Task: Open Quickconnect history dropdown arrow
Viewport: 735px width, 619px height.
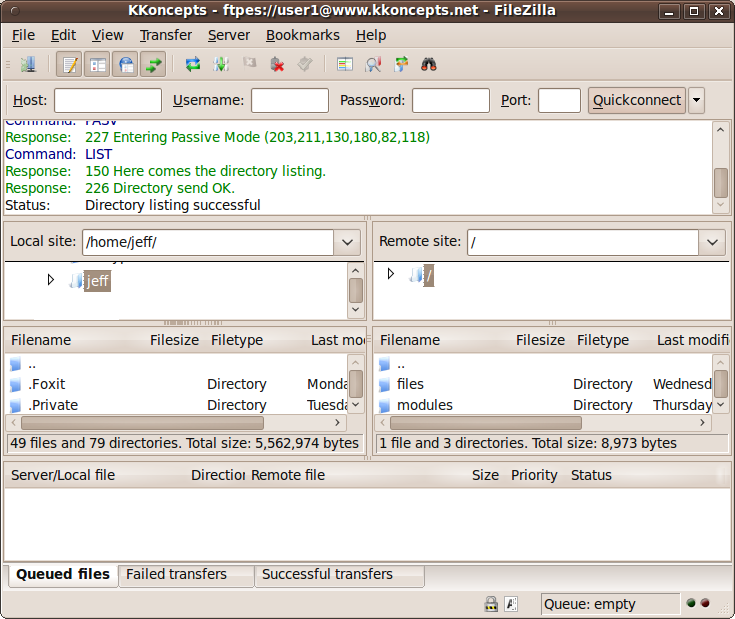Action: tap(697, 100)
